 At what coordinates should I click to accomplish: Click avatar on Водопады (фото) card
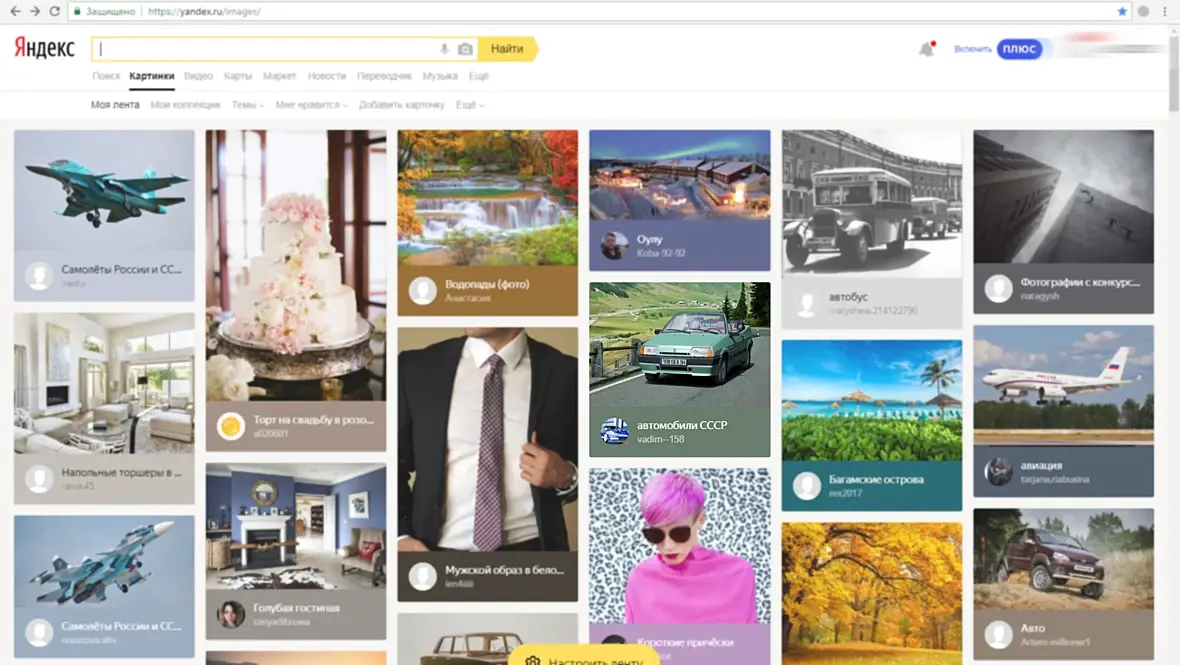coord(422,290)
